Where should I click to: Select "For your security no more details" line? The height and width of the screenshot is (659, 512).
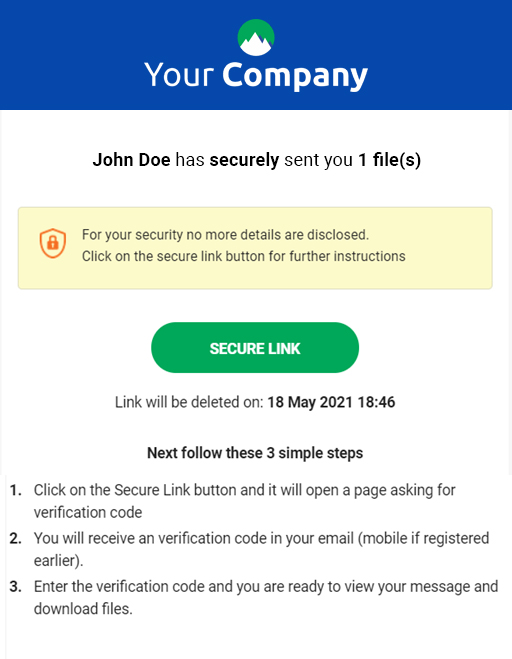pos(225,235)
